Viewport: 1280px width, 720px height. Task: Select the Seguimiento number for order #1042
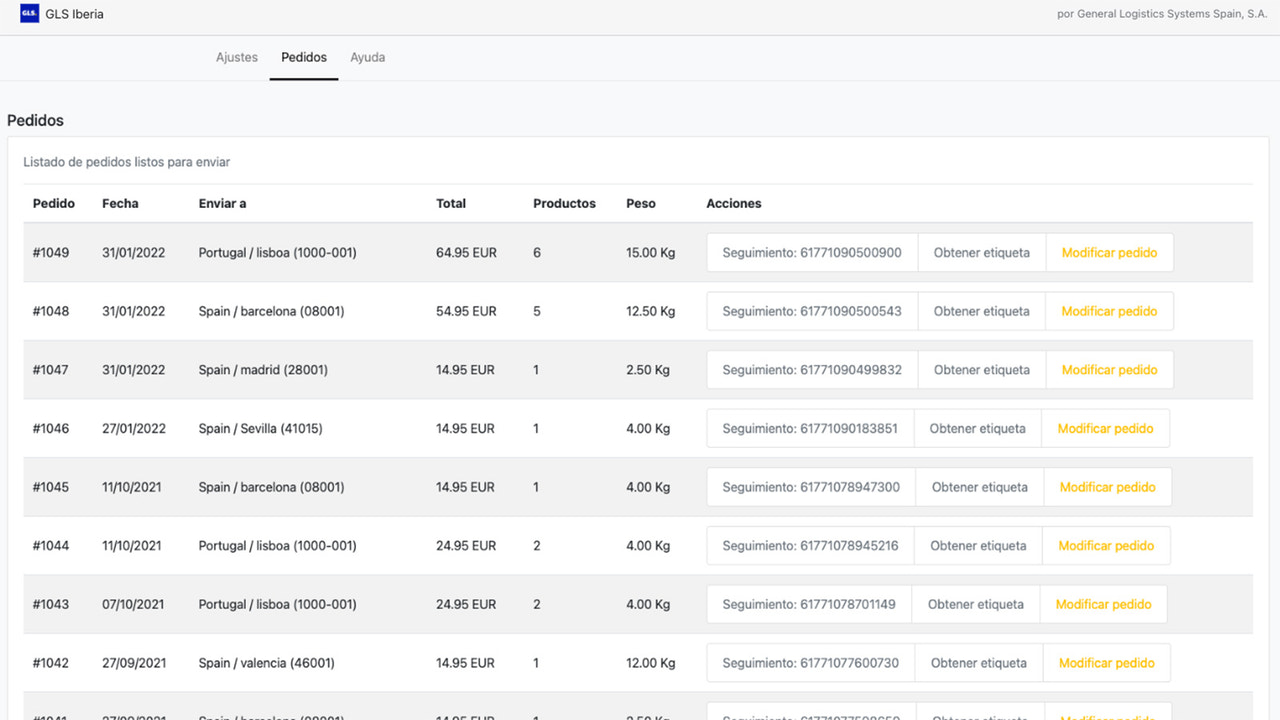808,662
